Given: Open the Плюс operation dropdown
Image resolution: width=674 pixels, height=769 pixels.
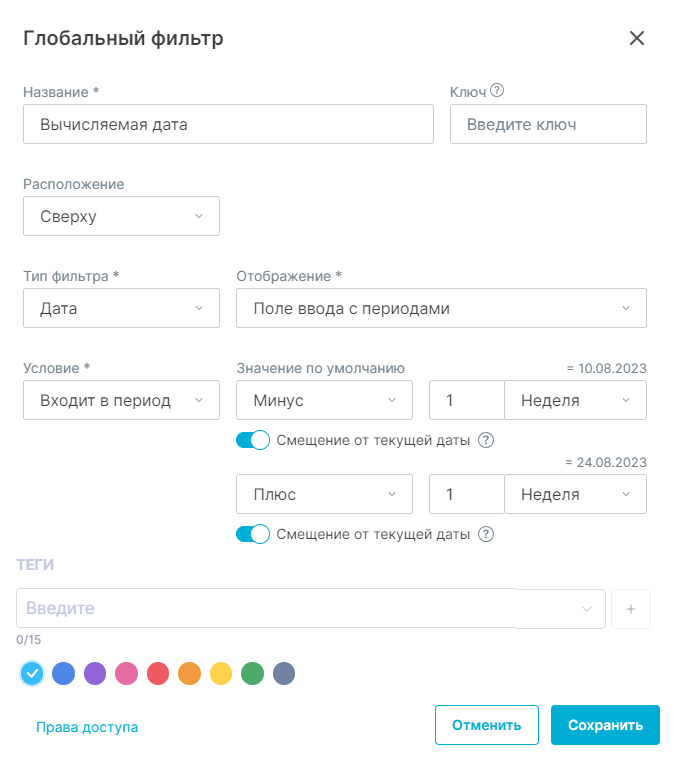Looking at the screenshot, I should [x=324, y=494].
